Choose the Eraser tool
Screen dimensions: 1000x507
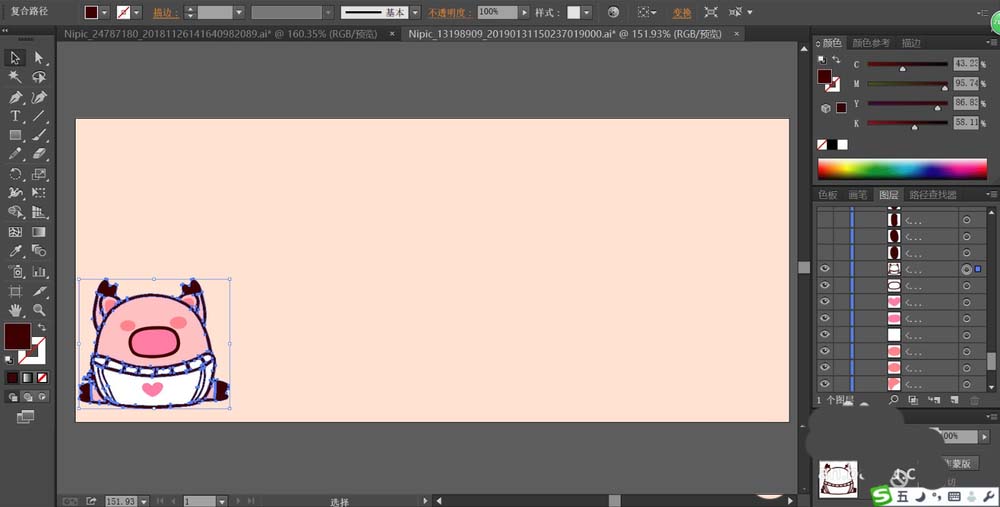tap(39, 154)
